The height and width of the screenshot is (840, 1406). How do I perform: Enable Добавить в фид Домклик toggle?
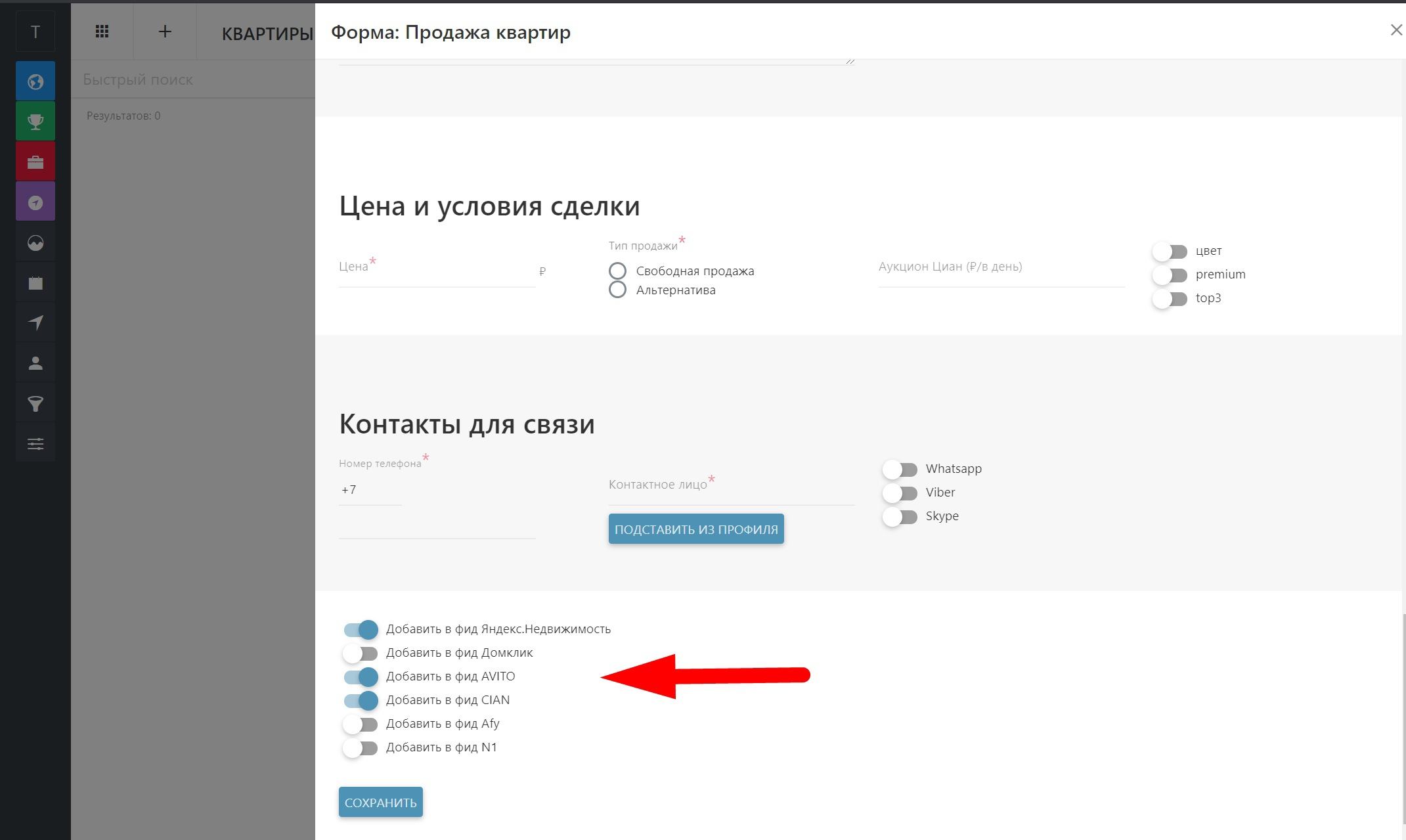click(x=361, y=653)
